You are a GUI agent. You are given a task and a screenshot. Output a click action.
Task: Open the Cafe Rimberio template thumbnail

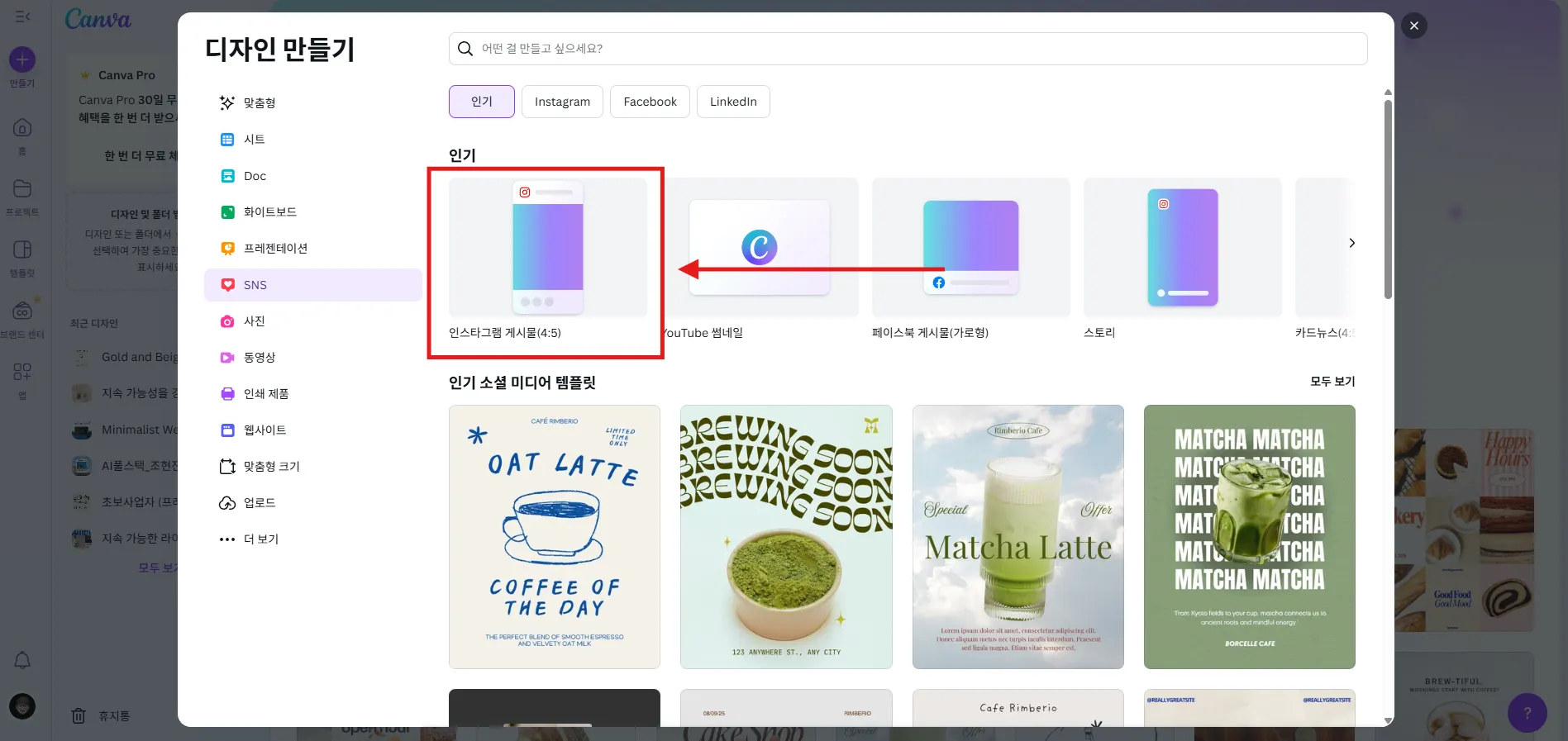click(x=1018, y=708)
